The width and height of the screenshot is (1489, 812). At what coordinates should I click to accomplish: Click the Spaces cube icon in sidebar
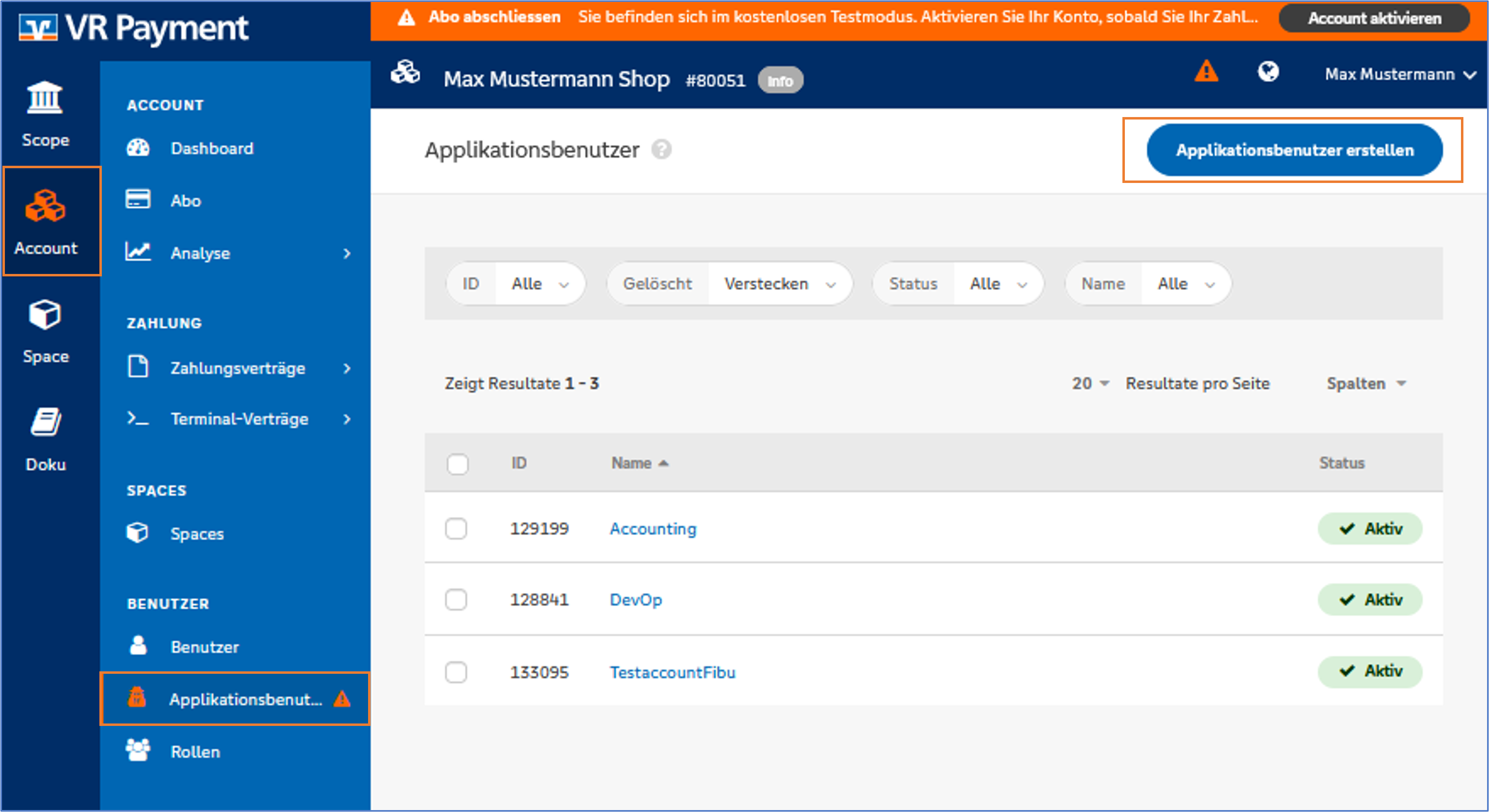tap(138, 532)
